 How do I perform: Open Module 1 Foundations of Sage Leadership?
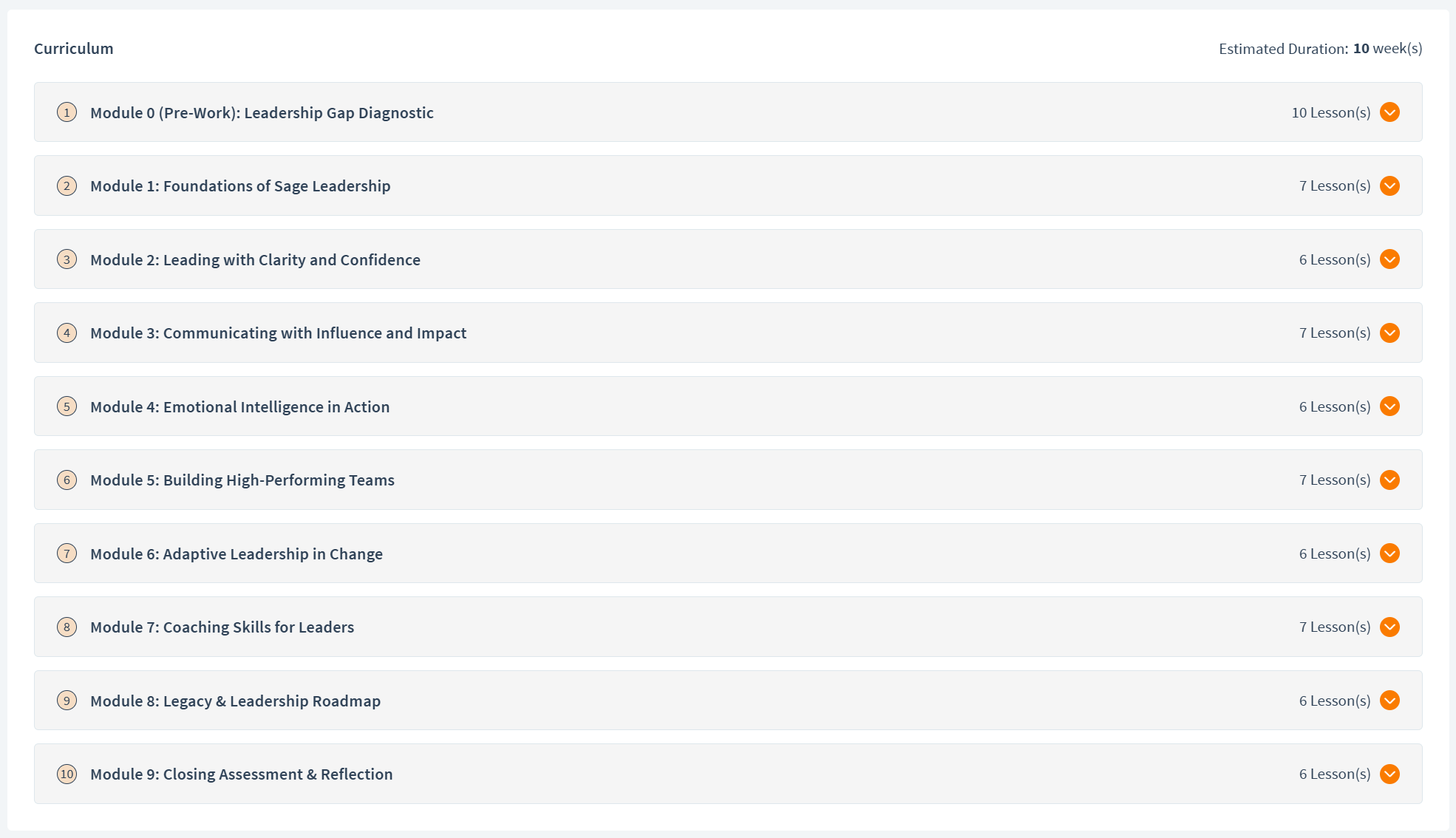pyautogui.click(x=240, y=185)
